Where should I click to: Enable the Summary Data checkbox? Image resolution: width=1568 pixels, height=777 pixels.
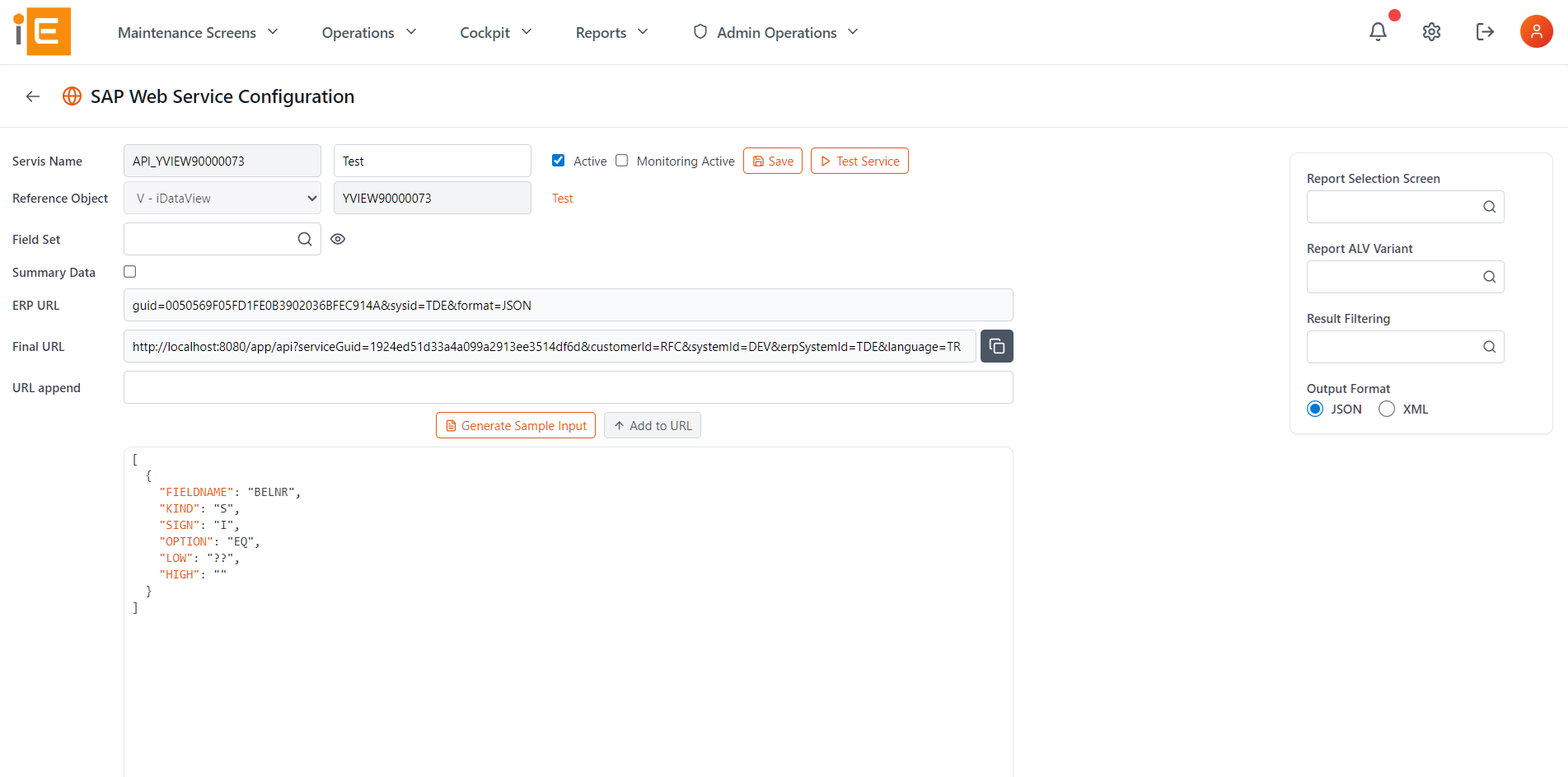tap(129, 271)
